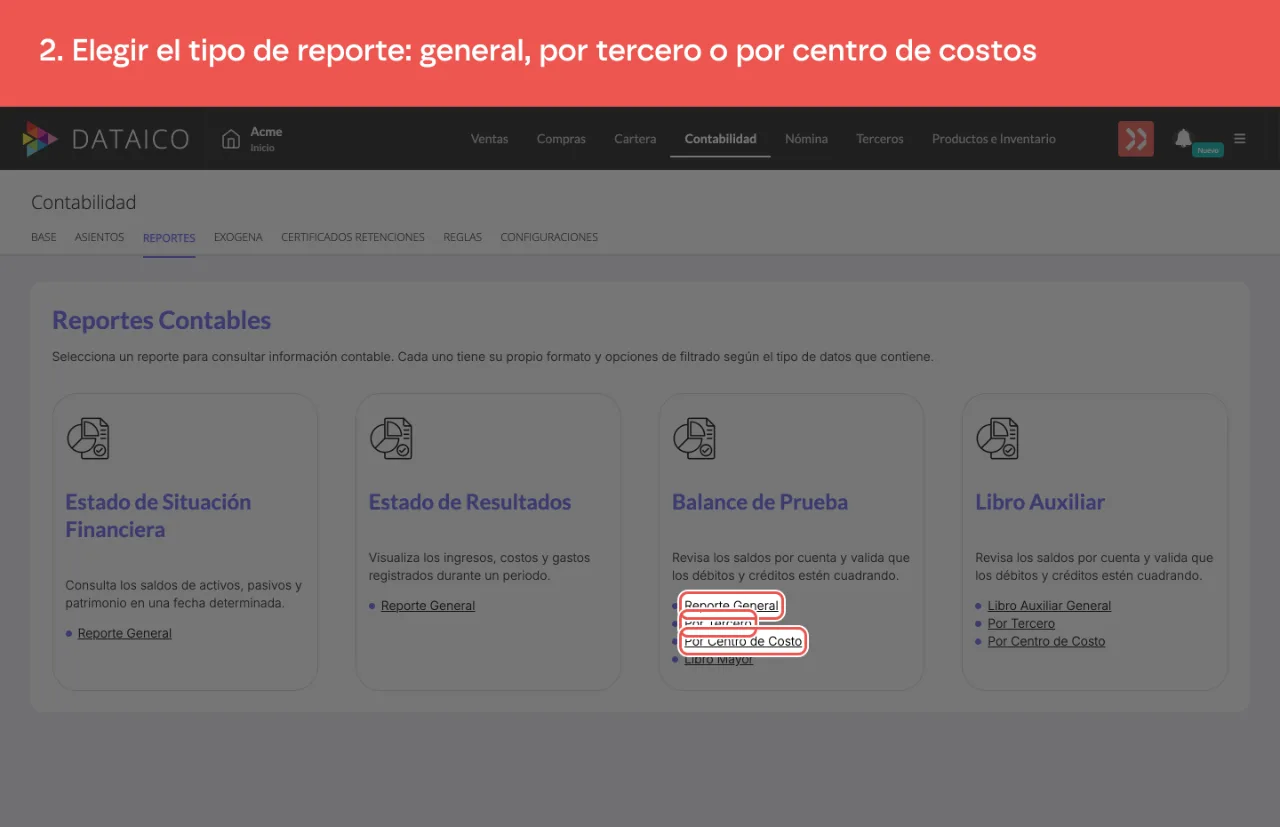This screenshot has height=827, width=1280.
Task: Open the hamburger menu
Action: pyautogui.click(x=1240, y=139)
